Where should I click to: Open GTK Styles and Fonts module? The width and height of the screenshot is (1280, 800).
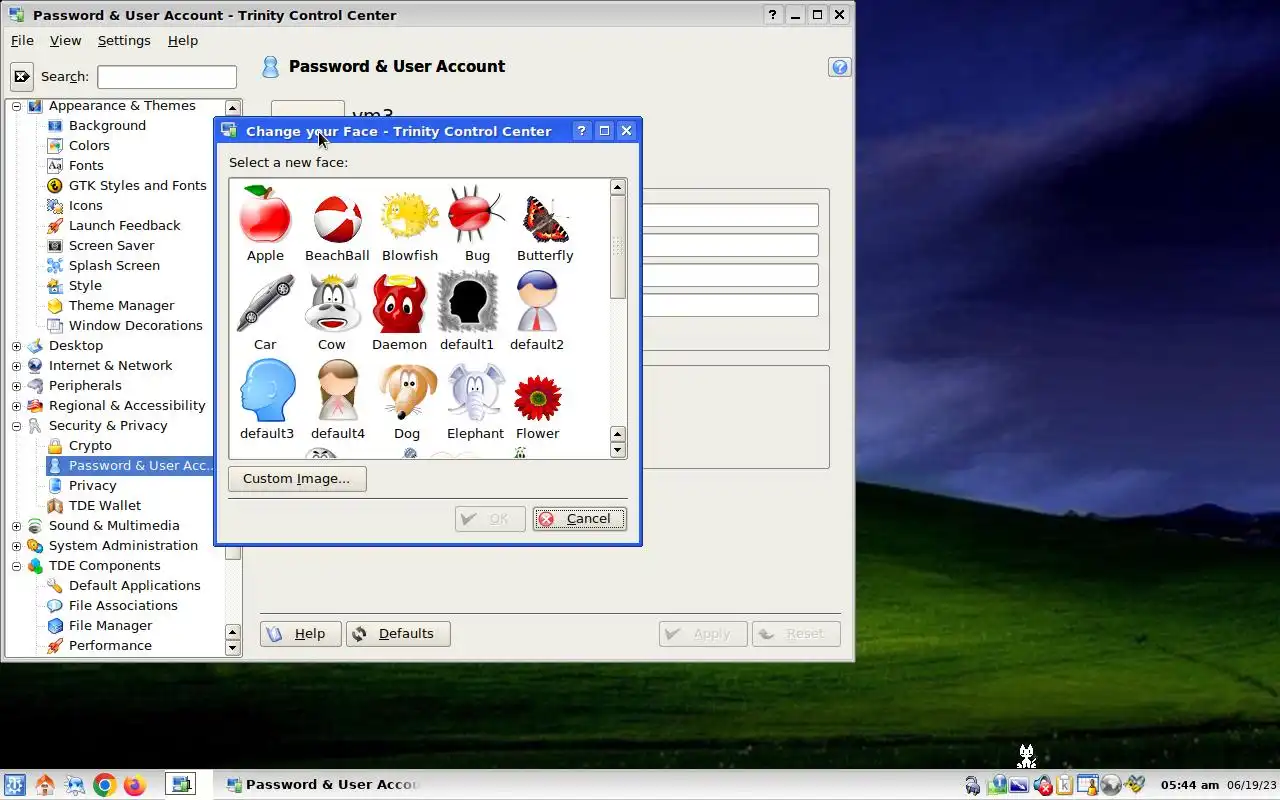[x=137, y=185]
